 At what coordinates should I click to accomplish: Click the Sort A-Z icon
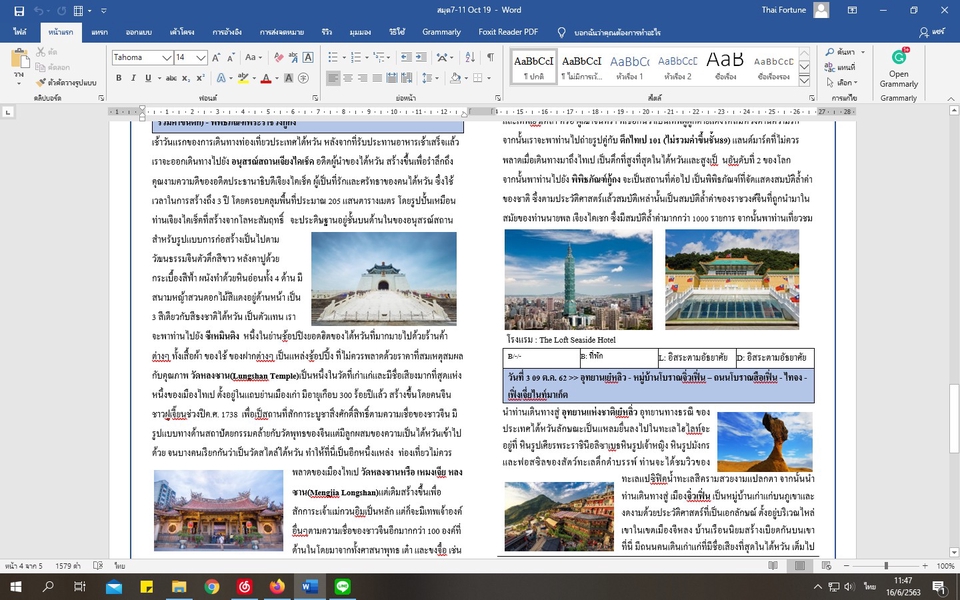click(x=470, y=58)
